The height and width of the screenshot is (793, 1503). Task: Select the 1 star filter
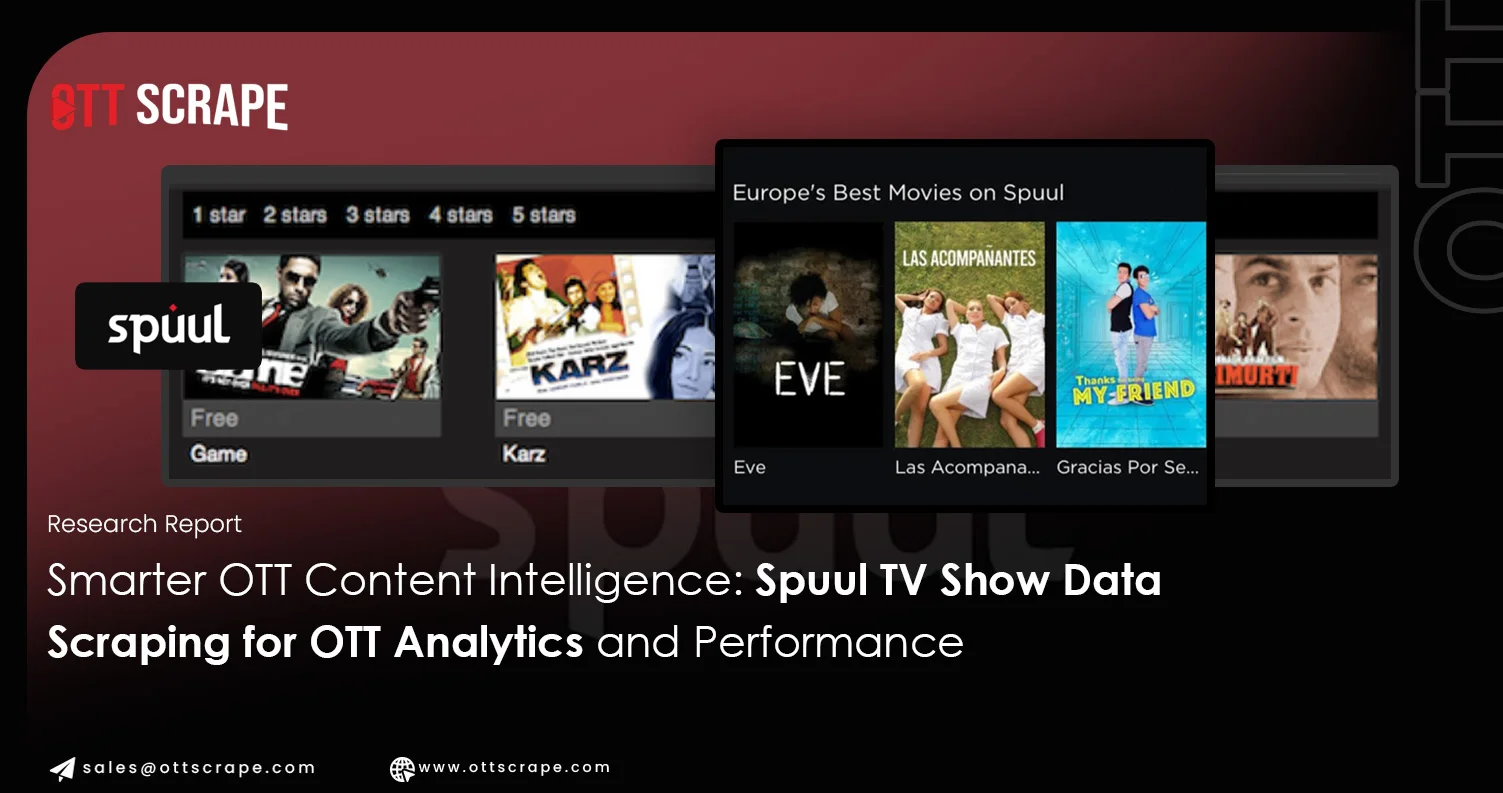219,215
